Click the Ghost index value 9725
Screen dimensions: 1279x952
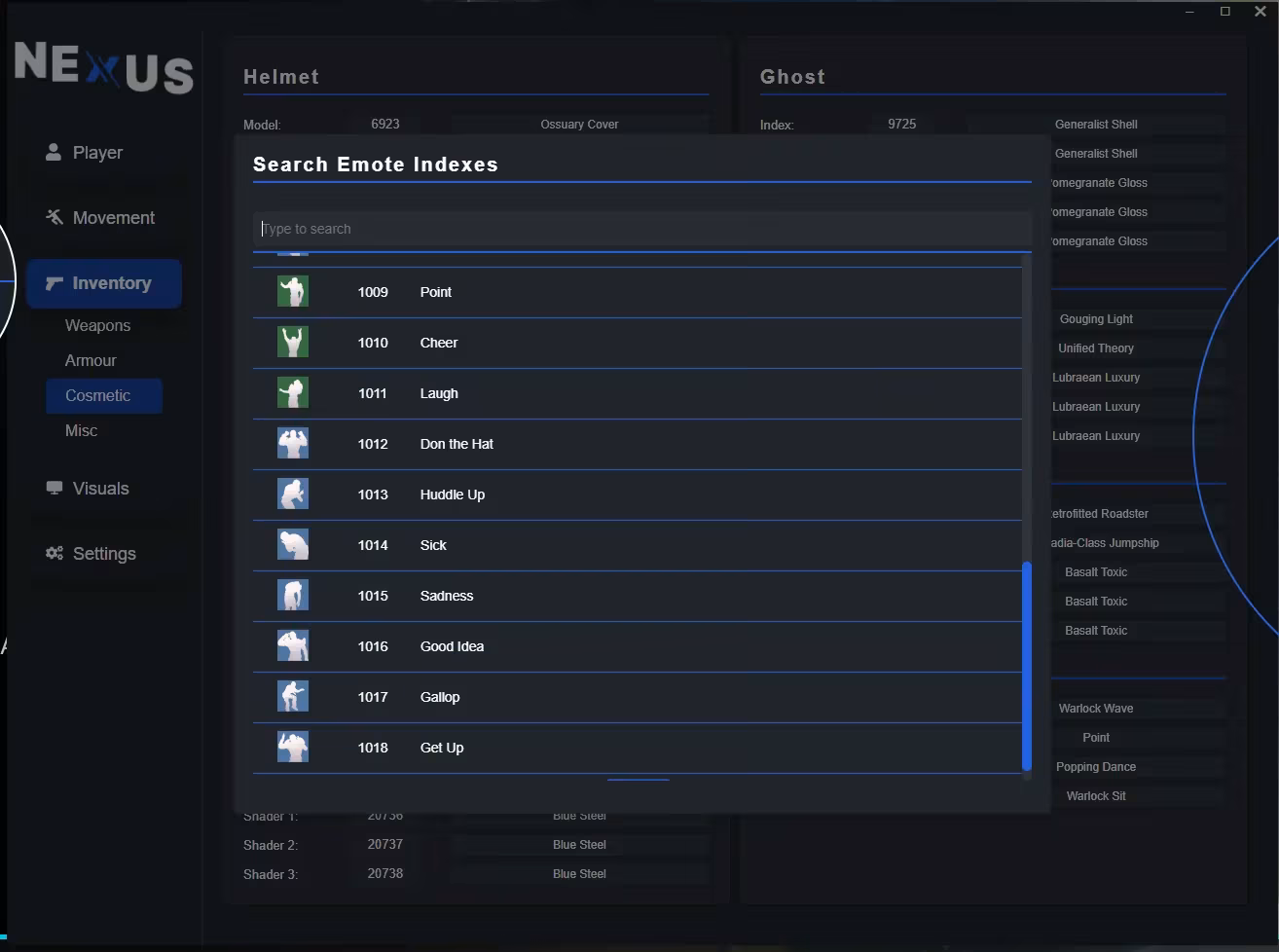902,124
